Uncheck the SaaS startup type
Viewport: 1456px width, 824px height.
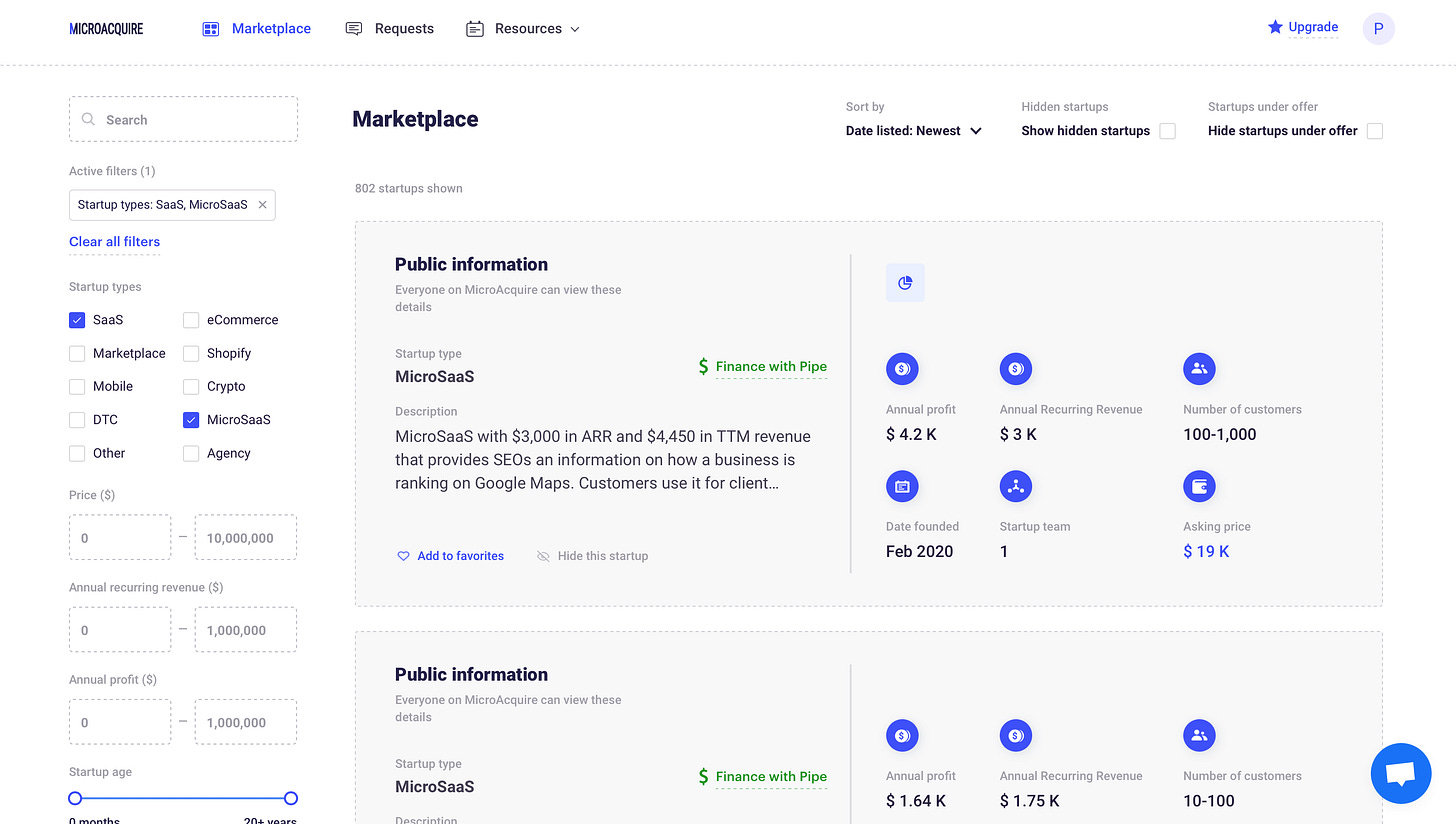(77, 320)
